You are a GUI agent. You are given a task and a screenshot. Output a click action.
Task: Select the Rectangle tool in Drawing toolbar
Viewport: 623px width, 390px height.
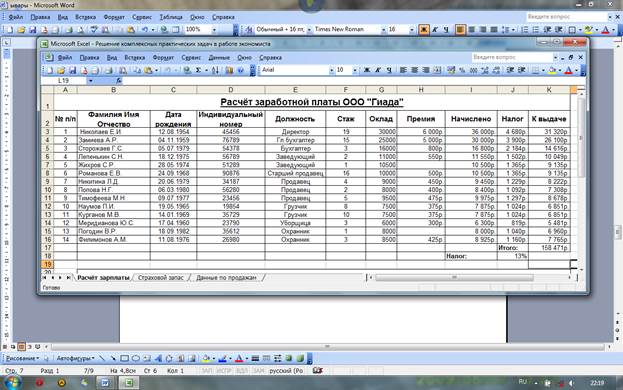coord(124,358)
